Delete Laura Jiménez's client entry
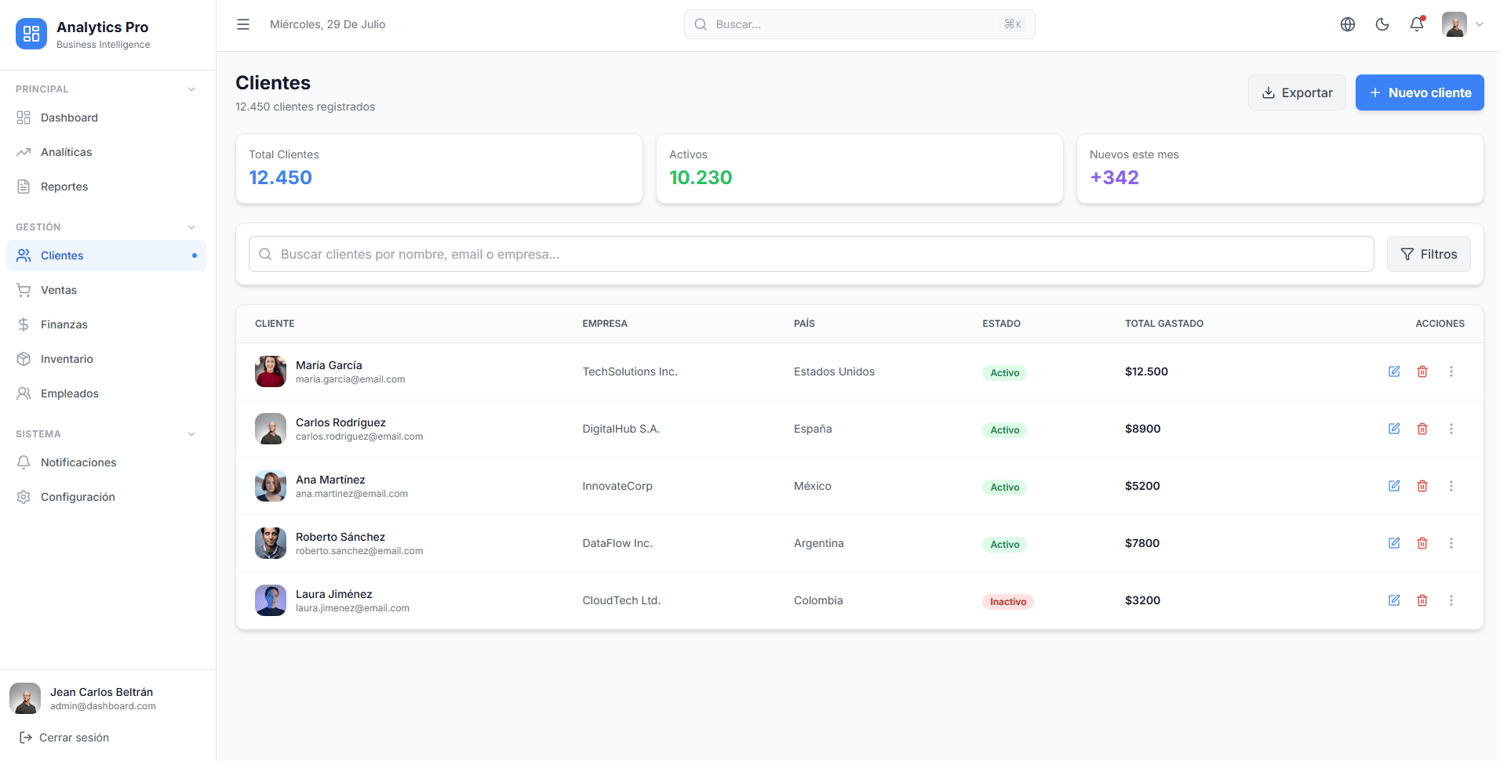The width and height of the screenshot is (1500, 761). (1422, 600)
